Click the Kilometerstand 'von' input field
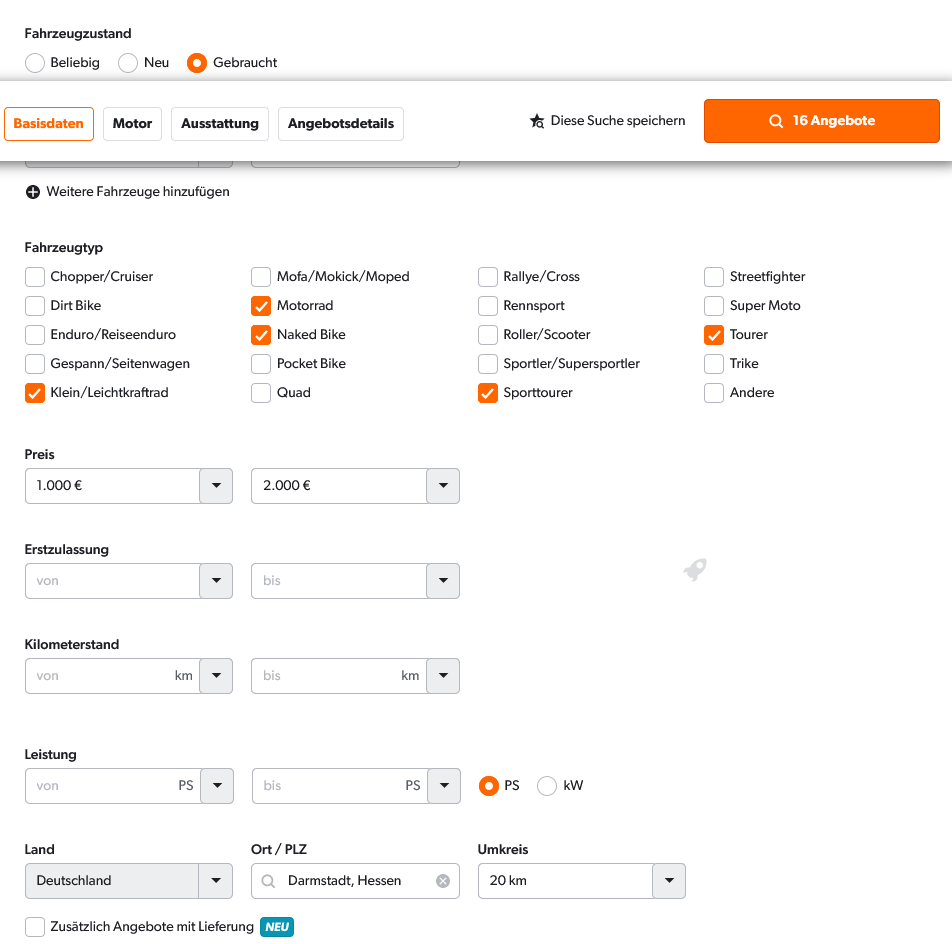 [100, 676]
